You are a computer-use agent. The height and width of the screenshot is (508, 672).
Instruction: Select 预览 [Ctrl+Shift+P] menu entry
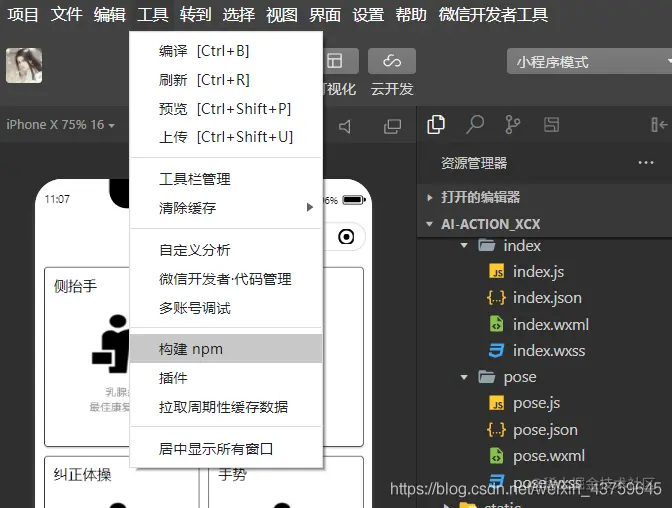[x=226, y=108]
